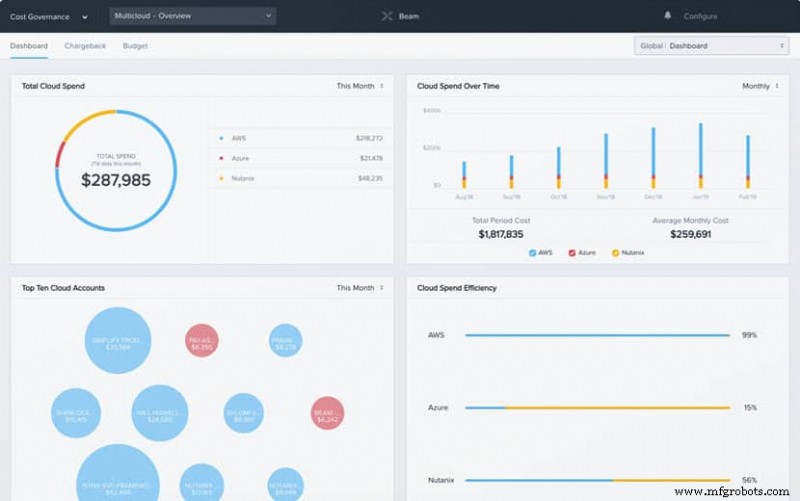Click the Azure 15% efficiency value
The image size is (800, 501).
click(x=750, y=408)
